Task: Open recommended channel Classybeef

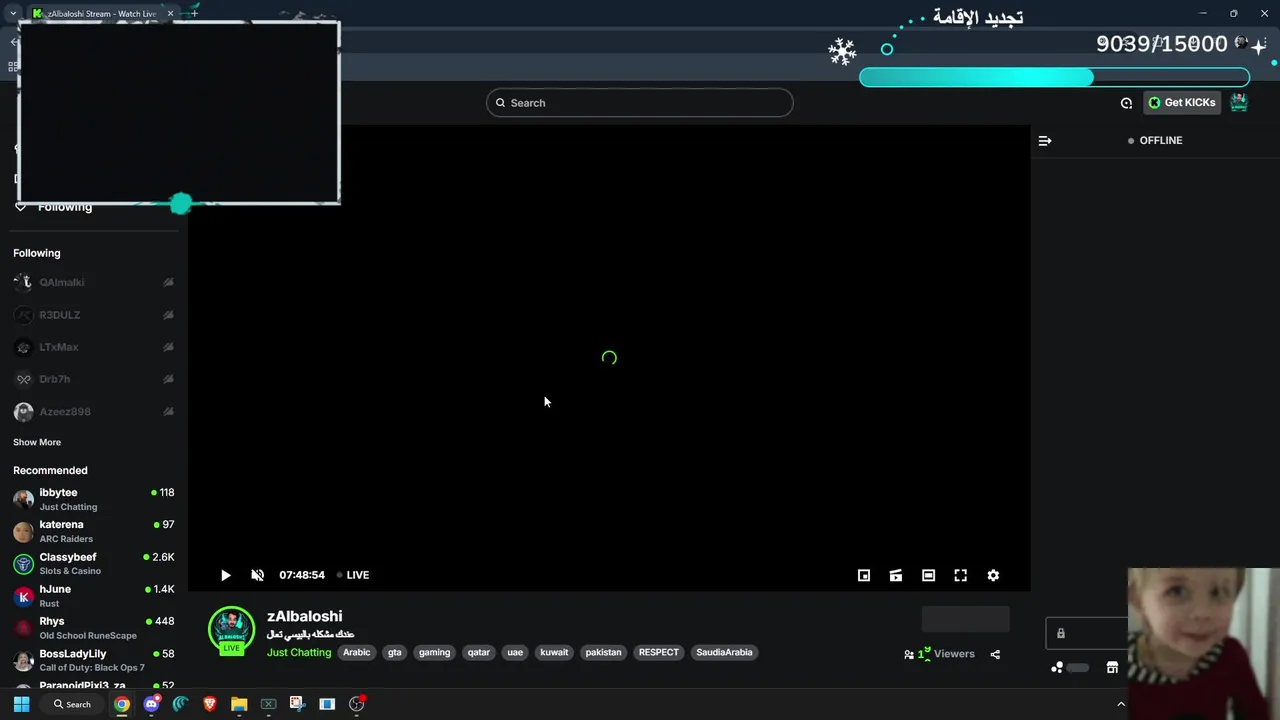Action: click(x=94, y=564)
